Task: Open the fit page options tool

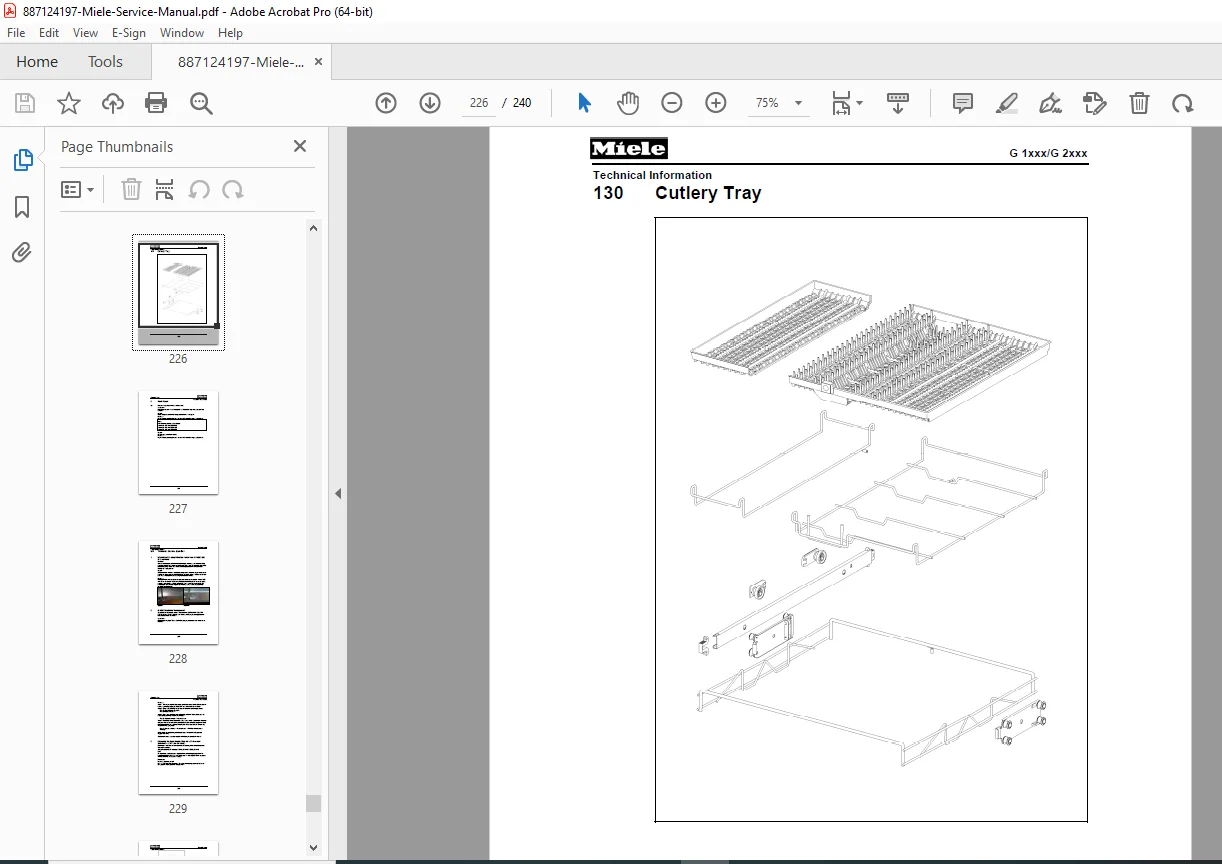Action: [x=842, y=103]
